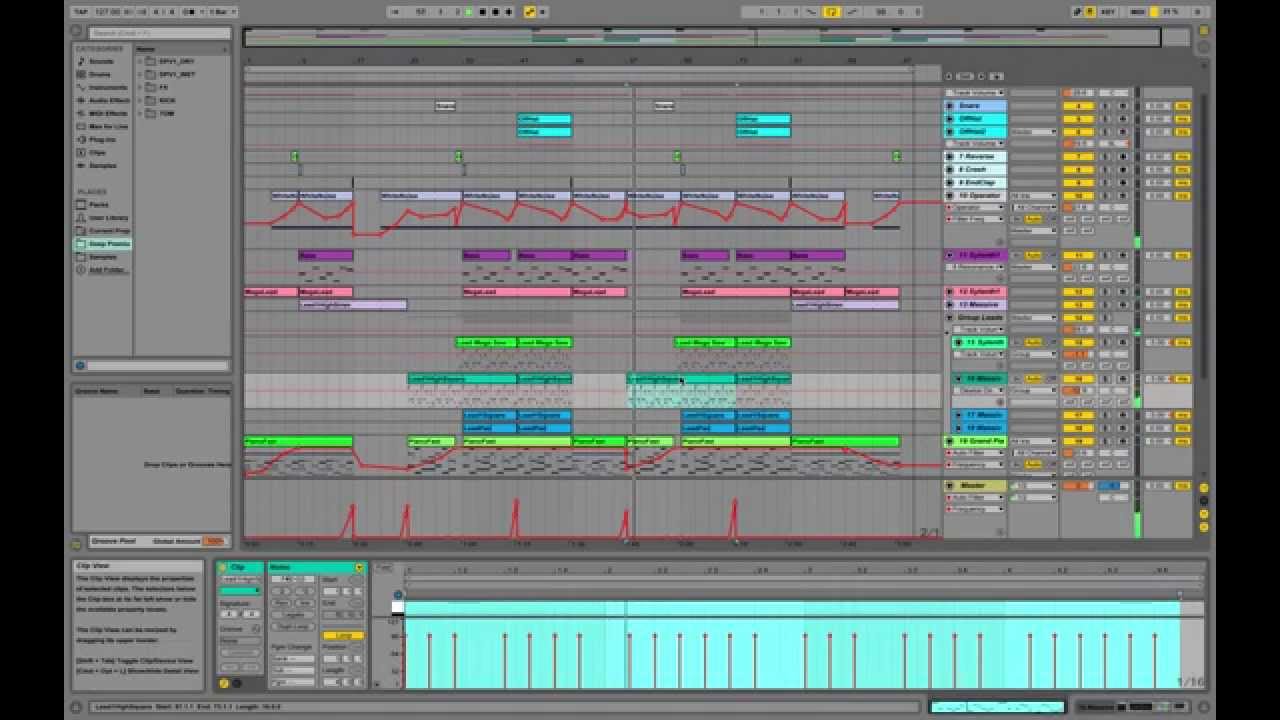Open the MIDI Effects browser category
Screen dimensions: 1280x720
[108, 113]
